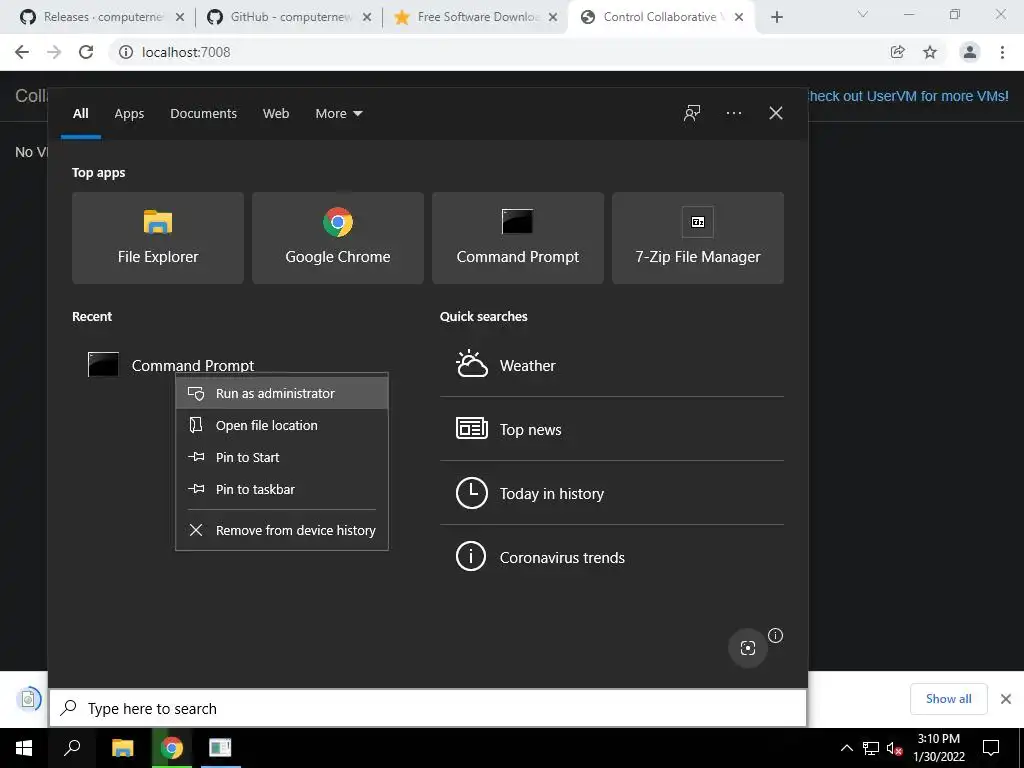
Task: Choose Pin to taskbar
Action: (x=282, y=489)
